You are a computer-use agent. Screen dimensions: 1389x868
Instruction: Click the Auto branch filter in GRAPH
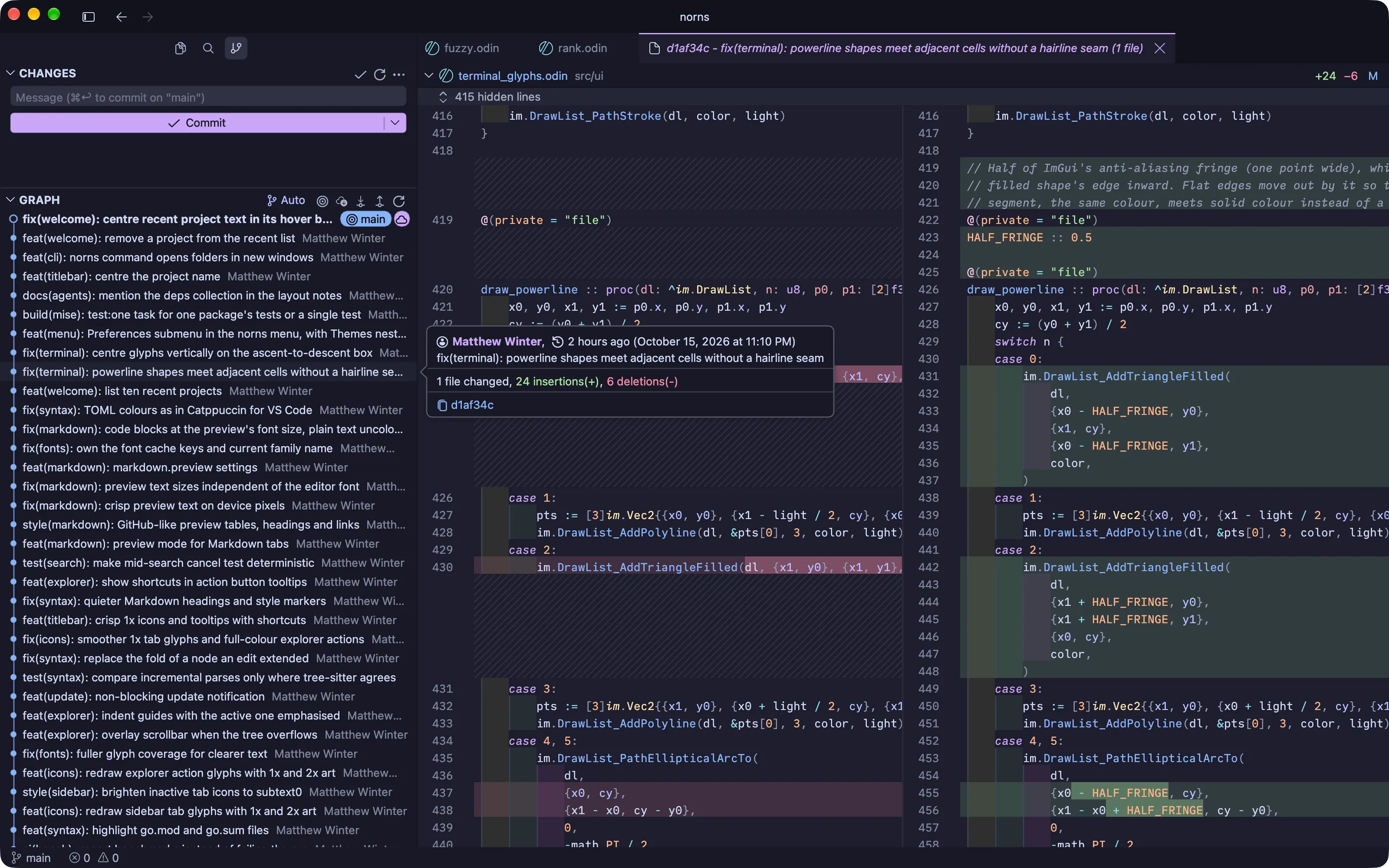click(286, 201)
